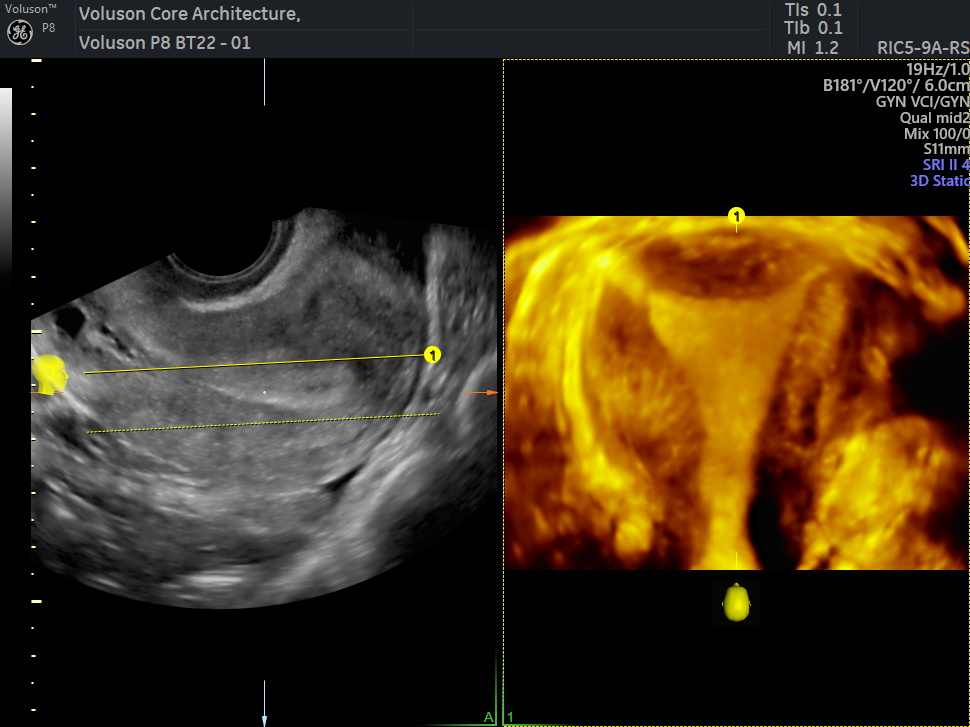Viewport: 970px width, 727px height.
Task: Click the small yellow center dot in 2D image
Action: click(264, 392)
